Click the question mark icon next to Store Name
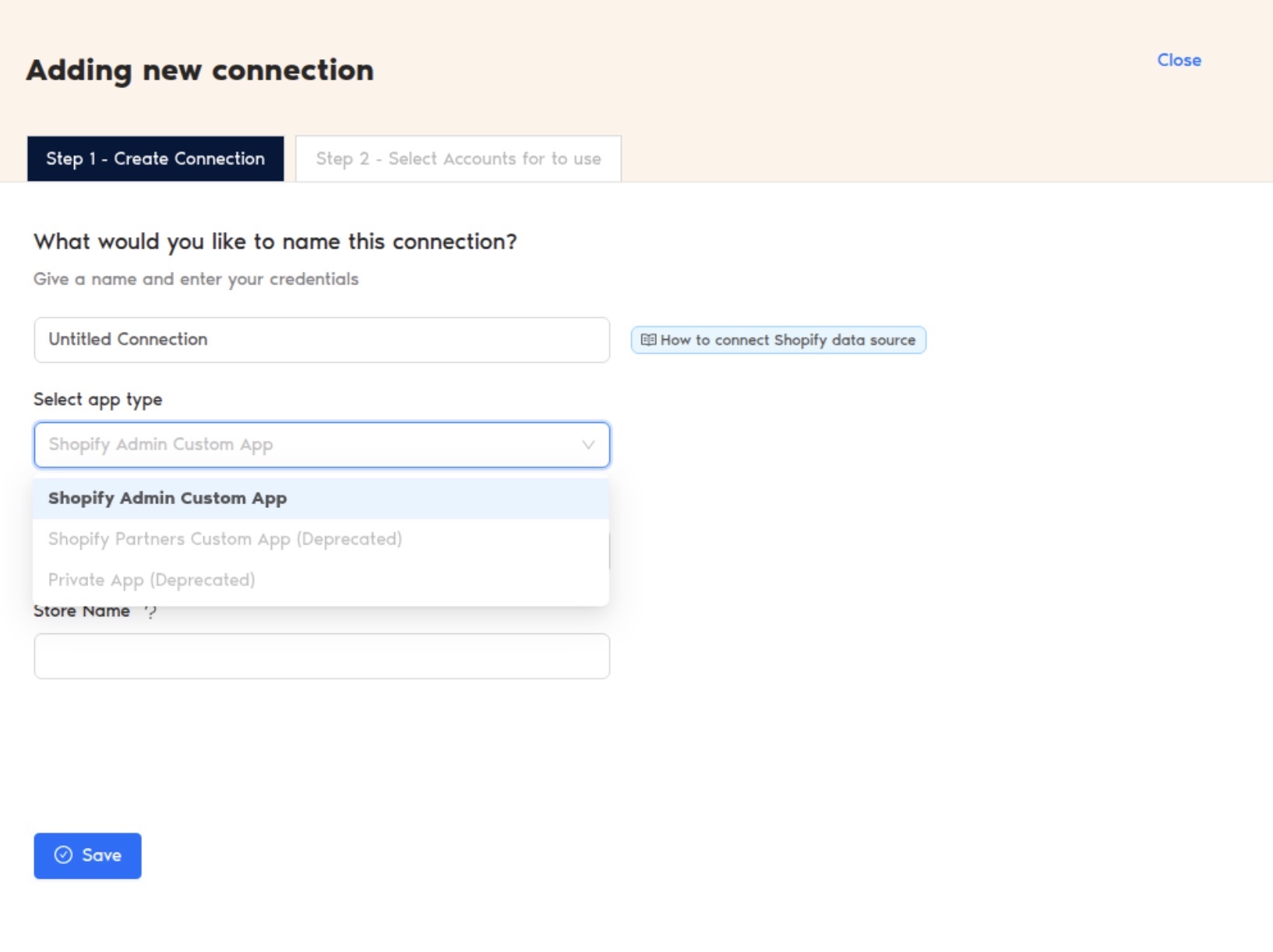This screenshot has height=952, width=1273. pyautogui.click(x=150, y=612)
